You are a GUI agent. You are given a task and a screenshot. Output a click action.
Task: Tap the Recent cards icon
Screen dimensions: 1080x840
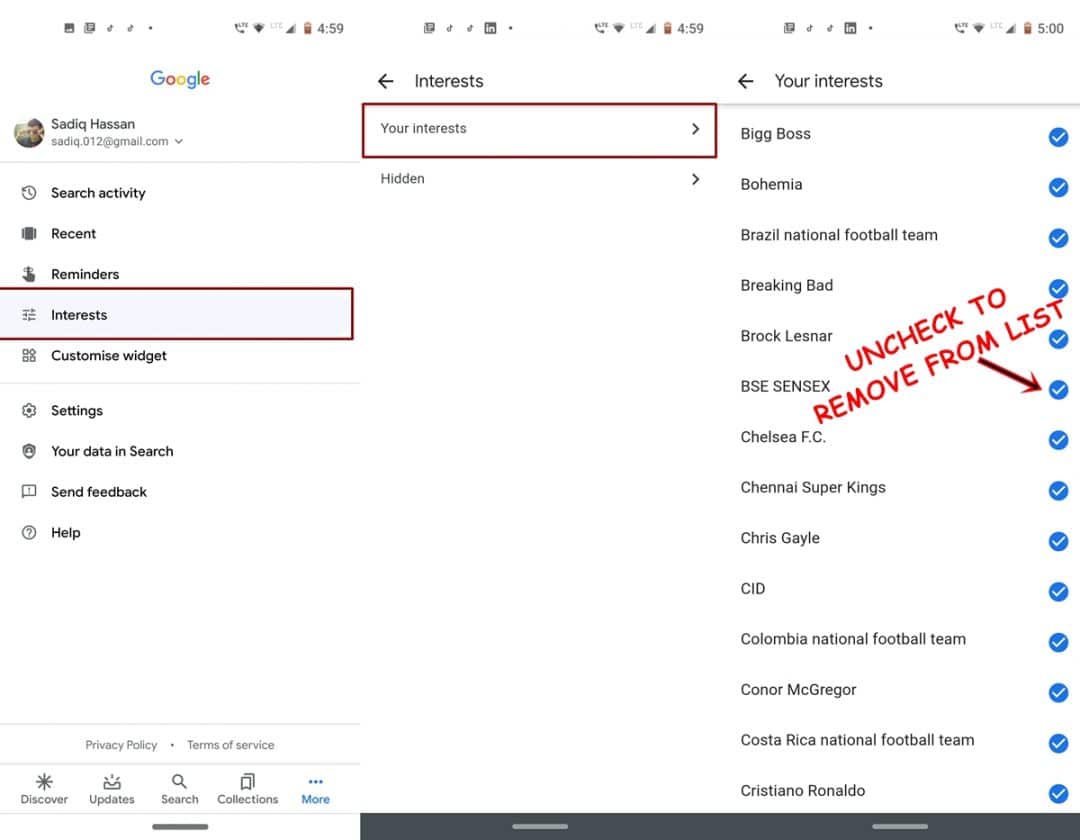point(29,233)
